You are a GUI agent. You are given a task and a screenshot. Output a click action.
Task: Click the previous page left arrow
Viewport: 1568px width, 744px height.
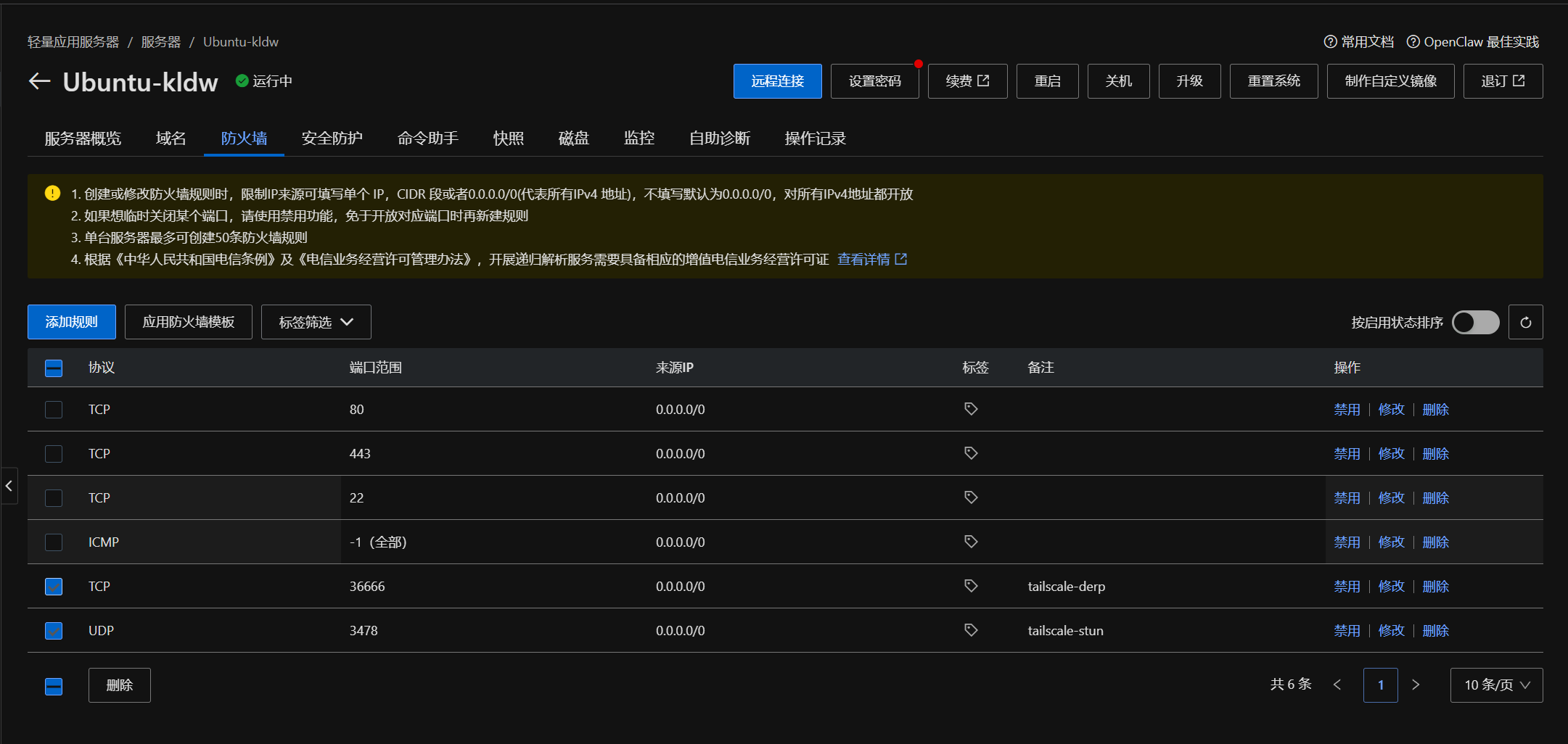coord(1337,685)
